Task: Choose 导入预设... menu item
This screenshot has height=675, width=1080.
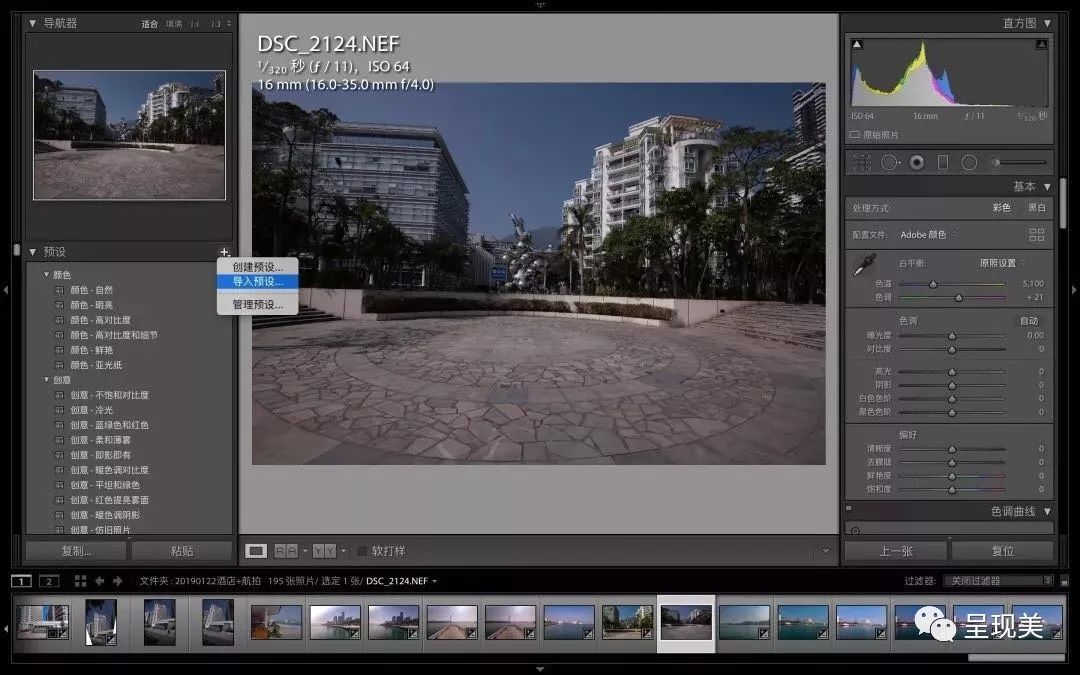Action: click(258, 281)
